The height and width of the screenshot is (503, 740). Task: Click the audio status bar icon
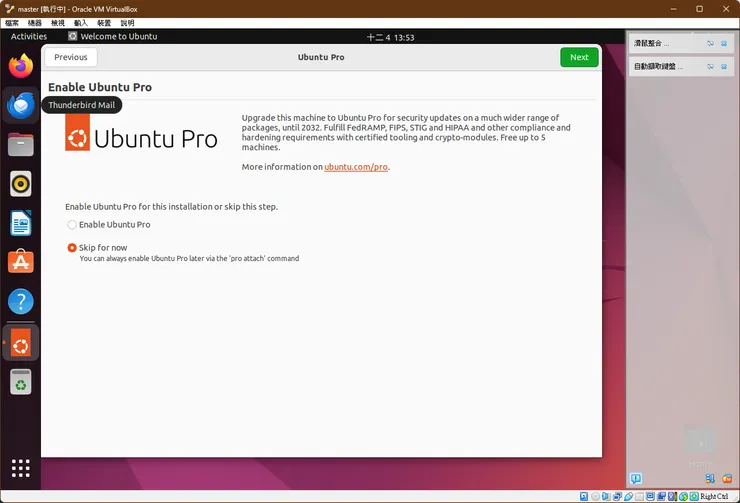click(605, 496)
